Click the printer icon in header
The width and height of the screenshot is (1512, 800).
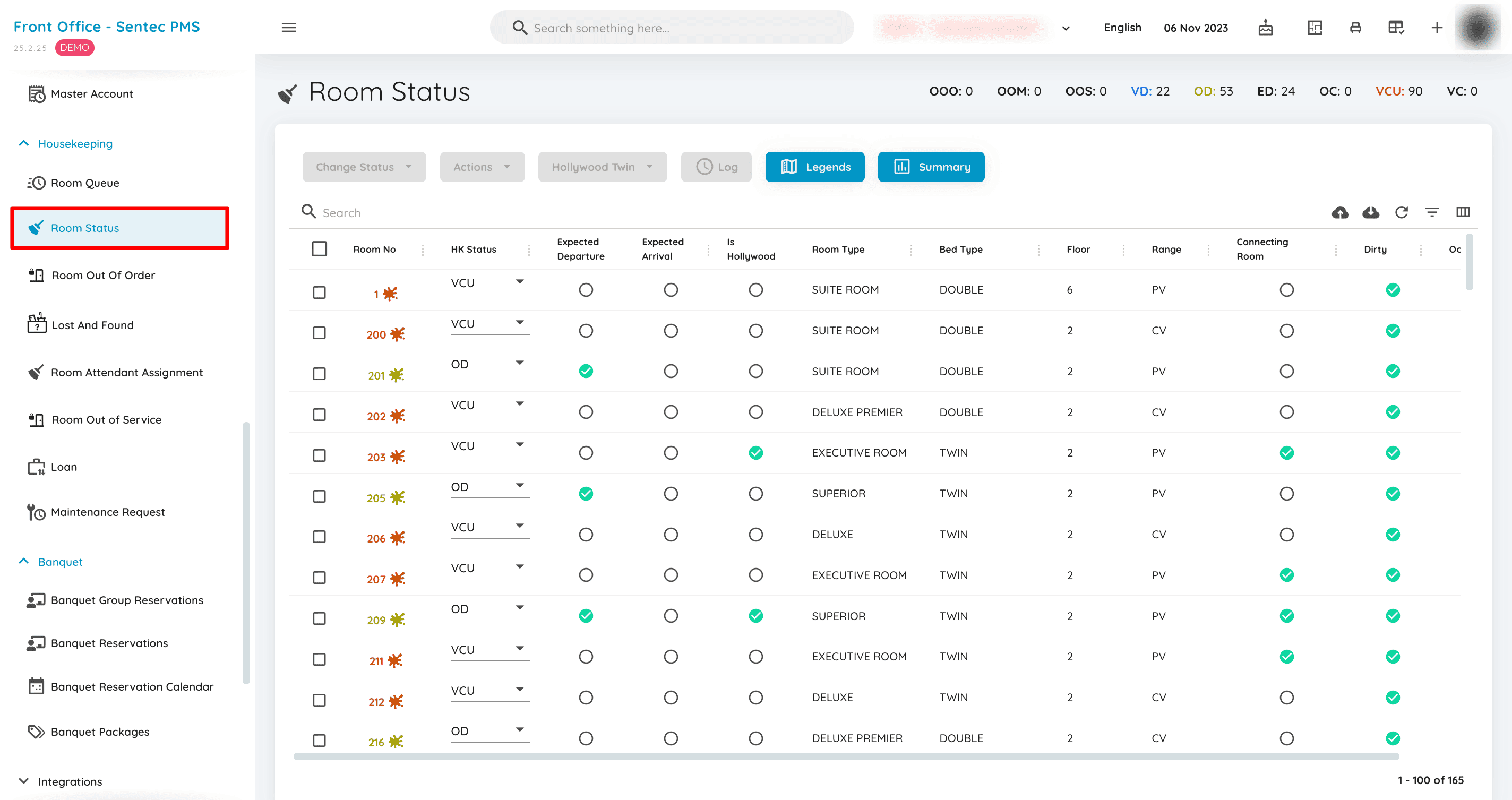point(1355,28)
